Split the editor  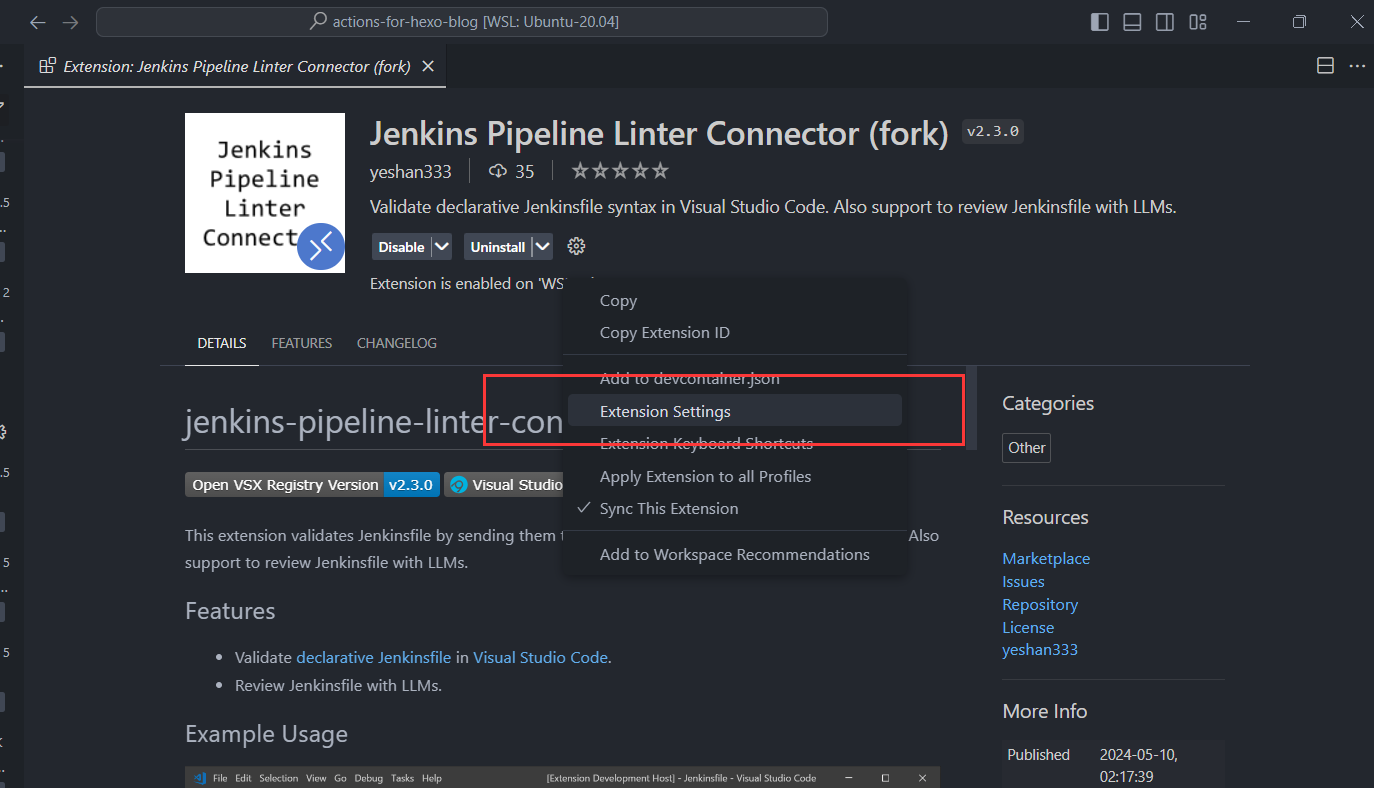pyautogui.click(x=1325, y=65)
